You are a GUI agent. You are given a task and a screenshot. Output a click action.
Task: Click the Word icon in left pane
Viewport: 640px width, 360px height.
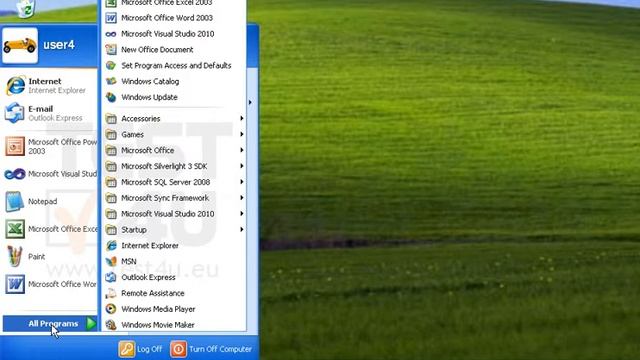click(15, 284)
